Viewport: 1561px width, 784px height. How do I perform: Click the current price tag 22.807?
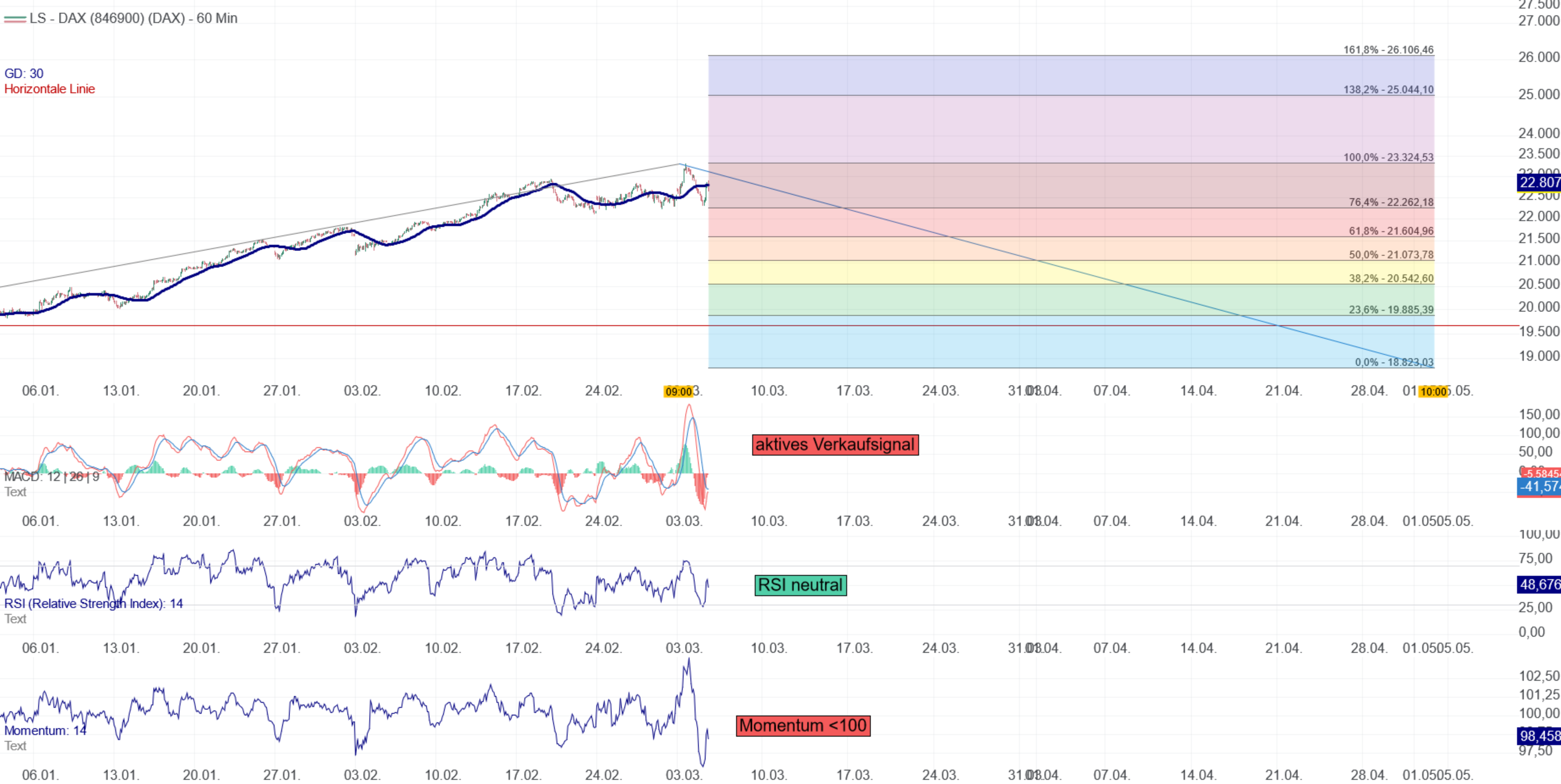(x=1539, y=182)
